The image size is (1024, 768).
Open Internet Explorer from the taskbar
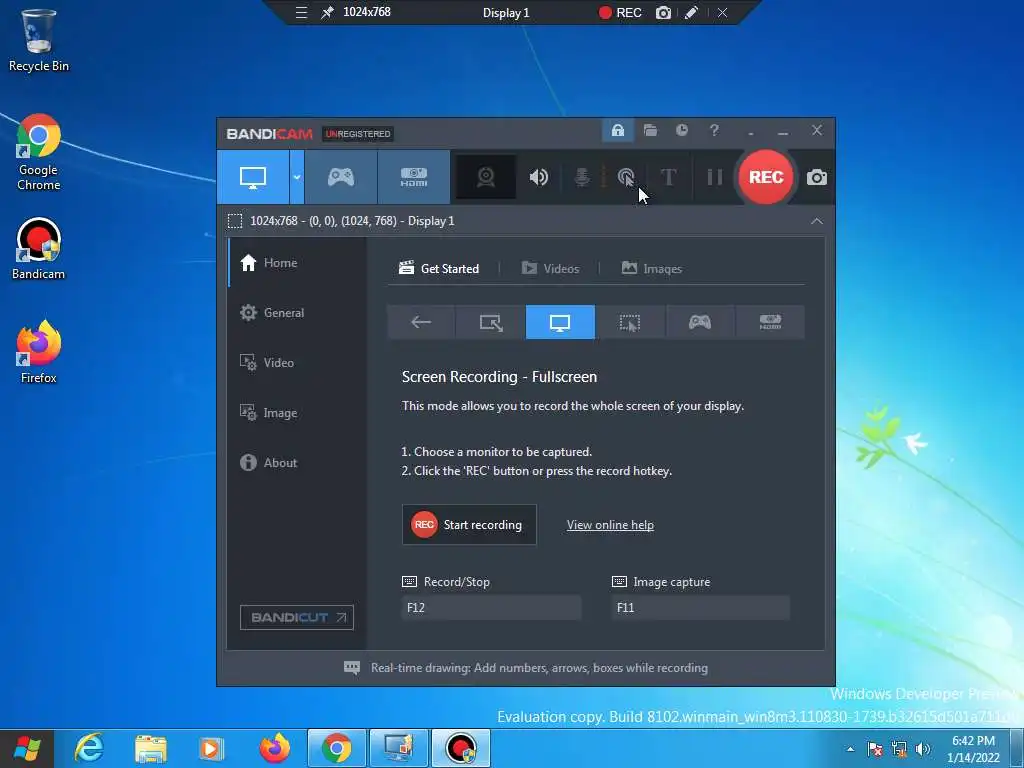point(89,748)
